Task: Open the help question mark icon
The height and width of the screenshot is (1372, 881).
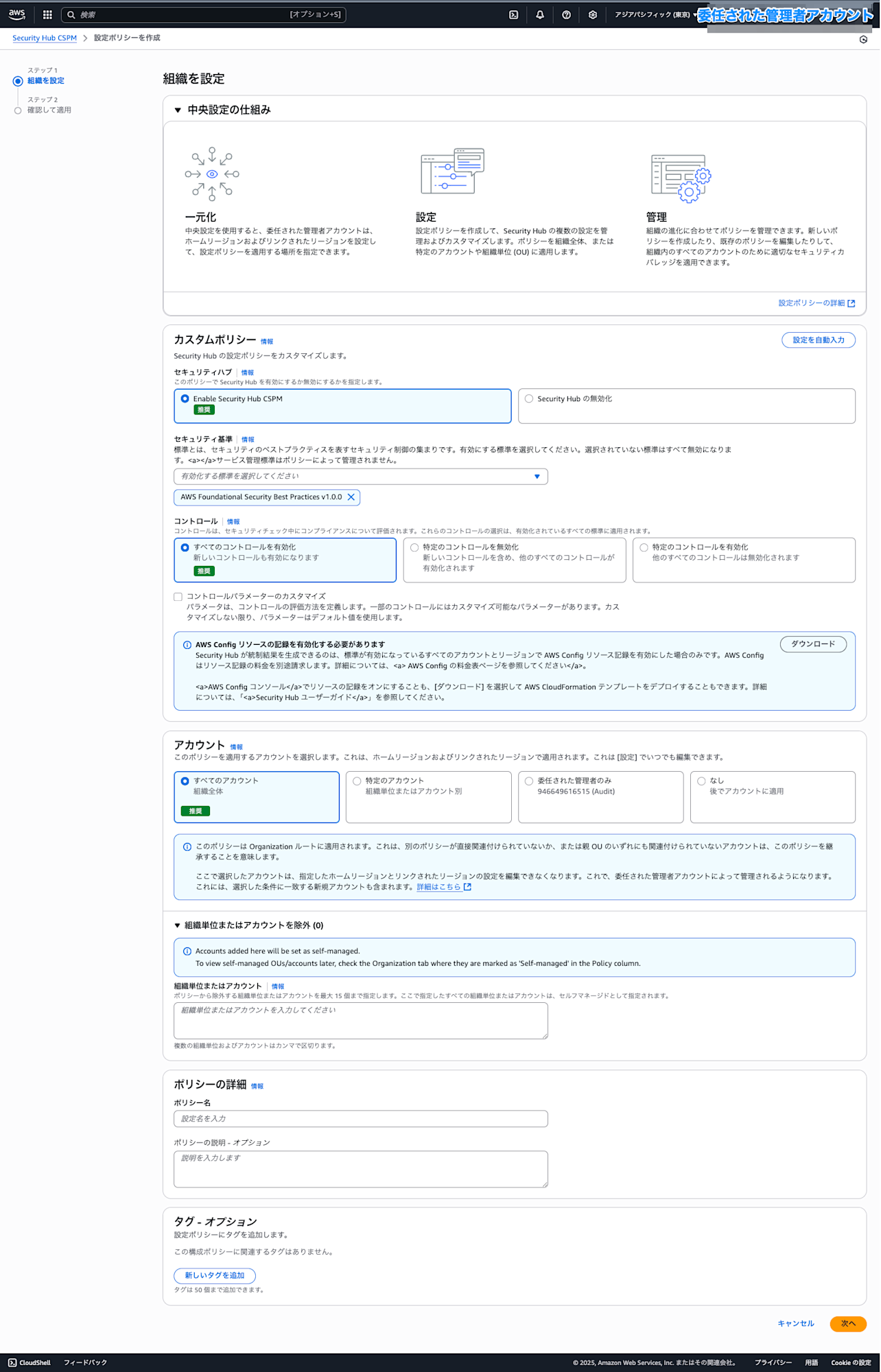Action: (566, 14)
